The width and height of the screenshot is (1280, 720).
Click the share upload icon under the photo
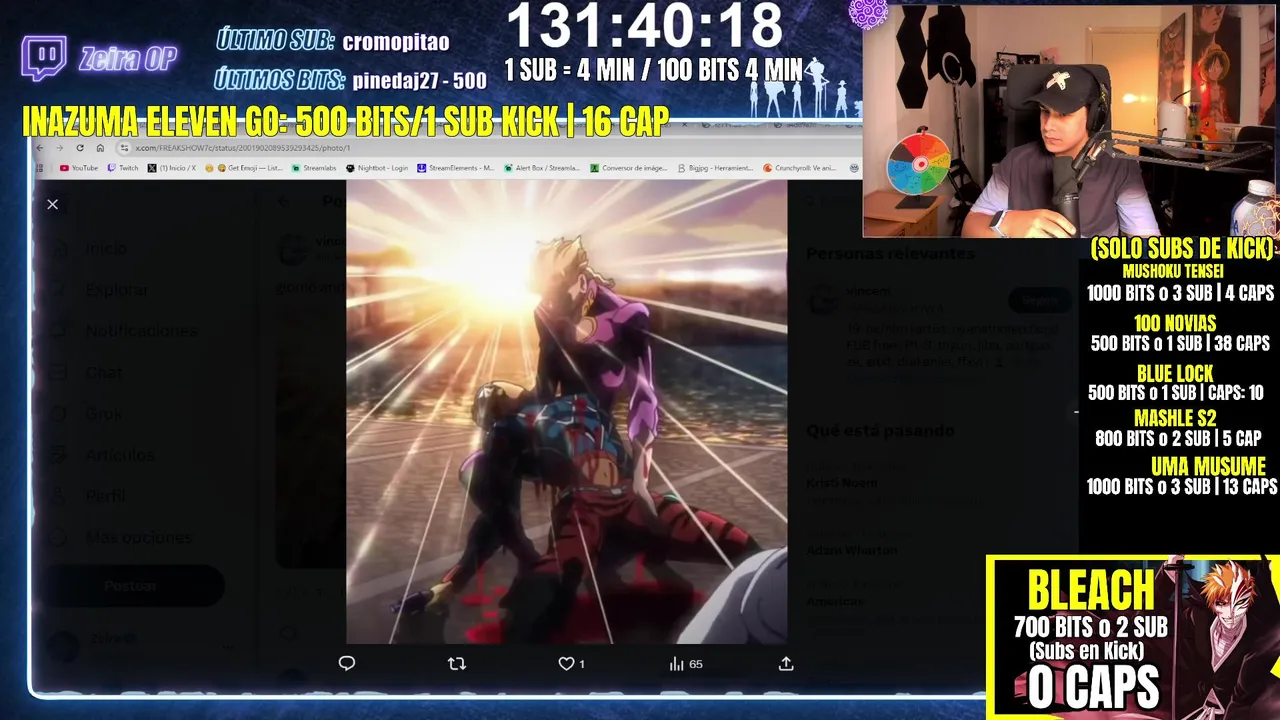coord(786,663)
